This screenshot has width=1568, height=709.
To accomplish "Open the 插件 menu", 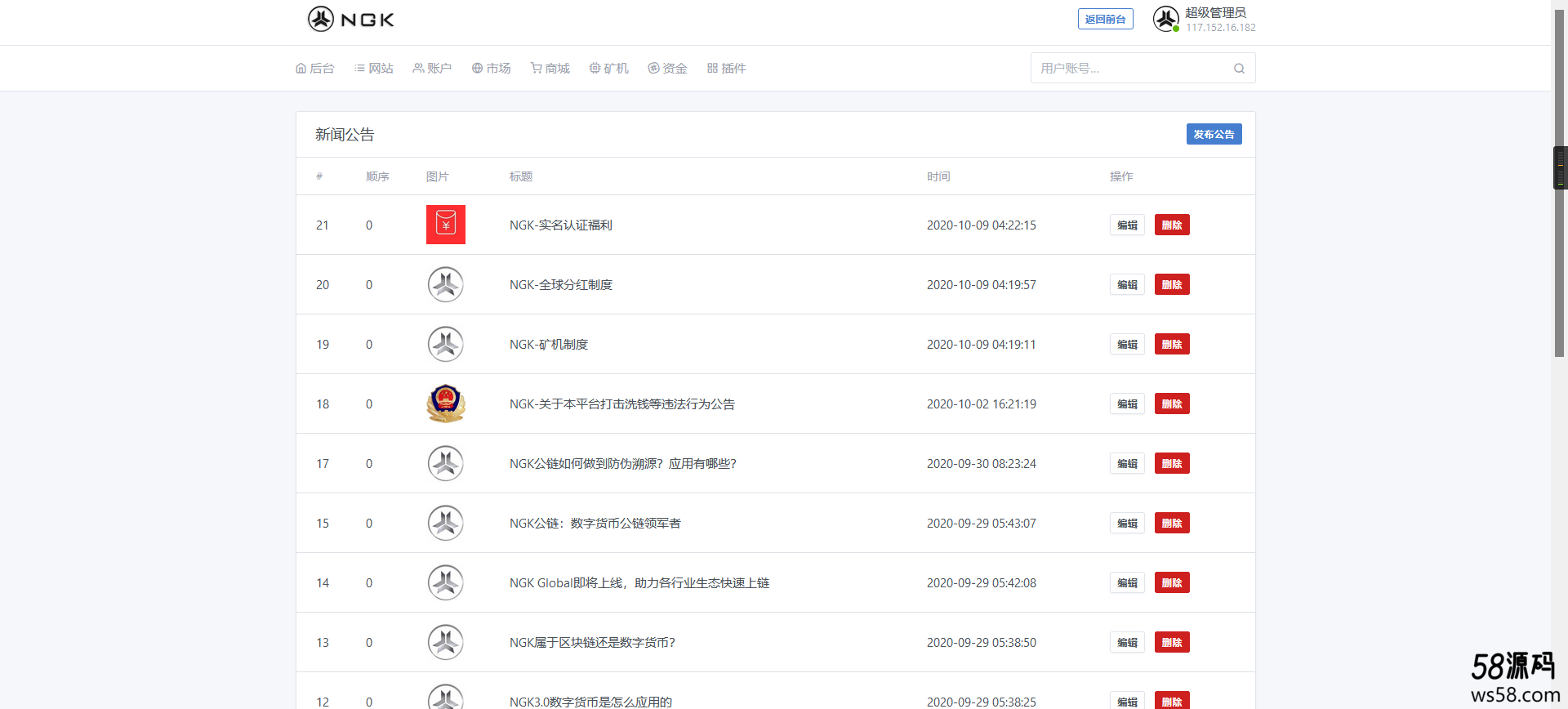I will [x=727, y=69].
